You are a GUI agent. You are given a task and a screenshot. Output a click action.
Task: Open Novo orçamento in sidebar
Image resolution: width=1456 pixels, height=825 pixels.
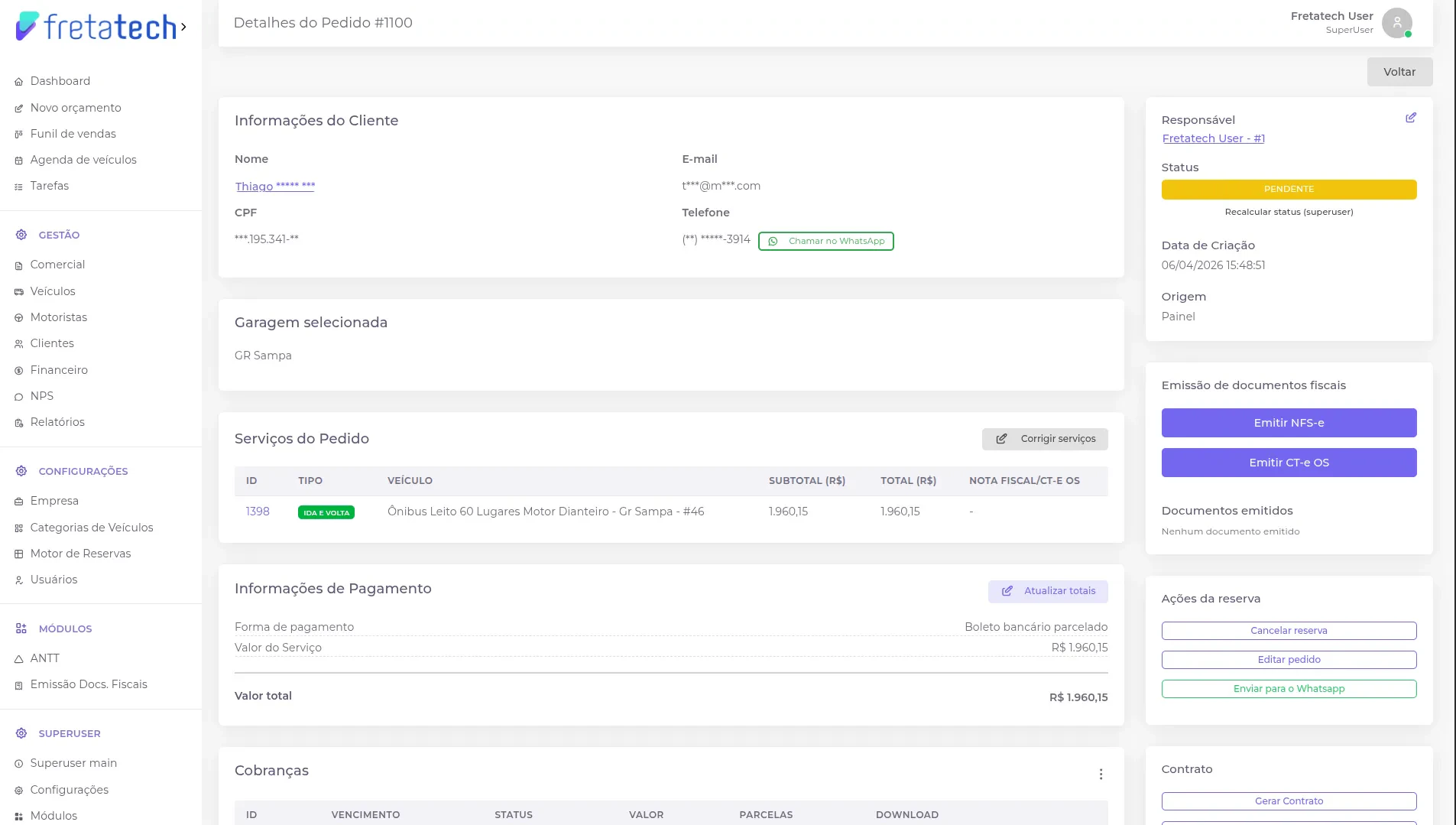coord(76,108)
